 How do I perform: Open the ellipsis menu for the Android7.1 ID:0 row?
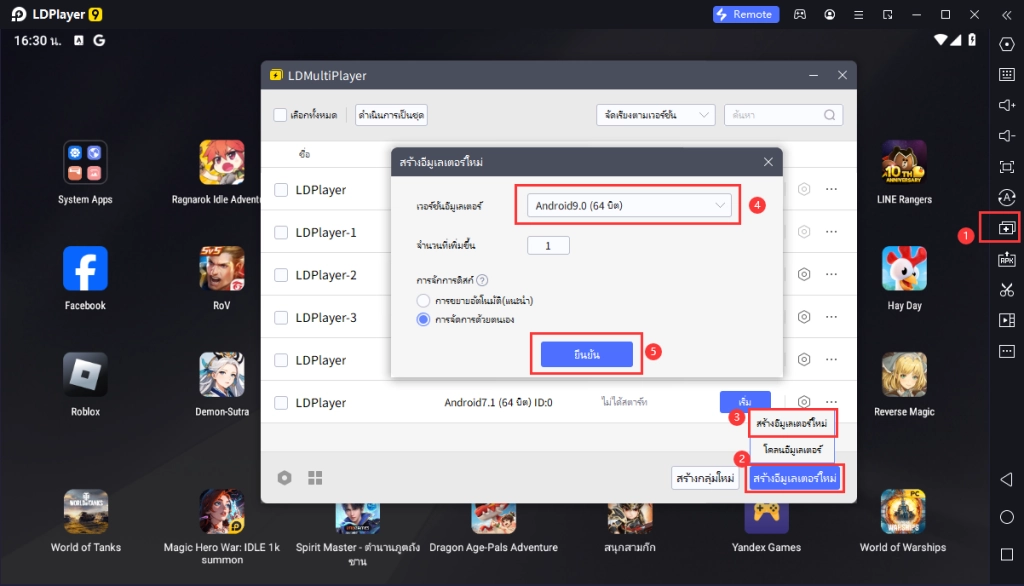pyautogui.click(x=831, y=402)
